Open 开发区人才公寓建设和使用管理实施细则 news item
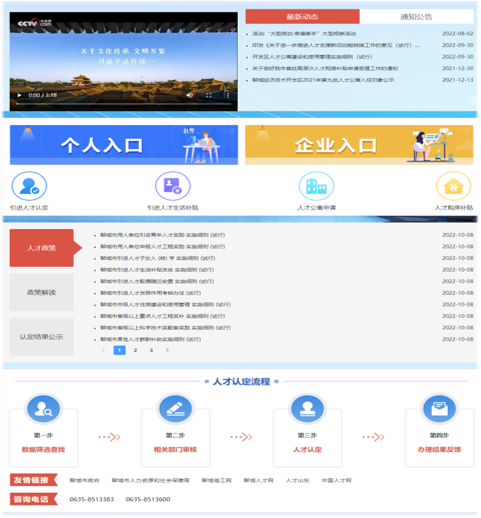This screenshot has height=518, width=481. [312, 57]
